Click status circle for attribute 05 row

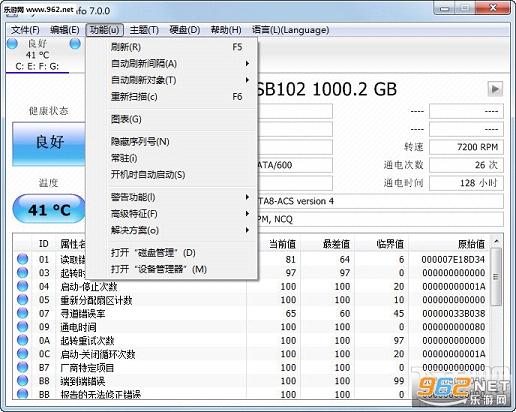click(22, 300)
